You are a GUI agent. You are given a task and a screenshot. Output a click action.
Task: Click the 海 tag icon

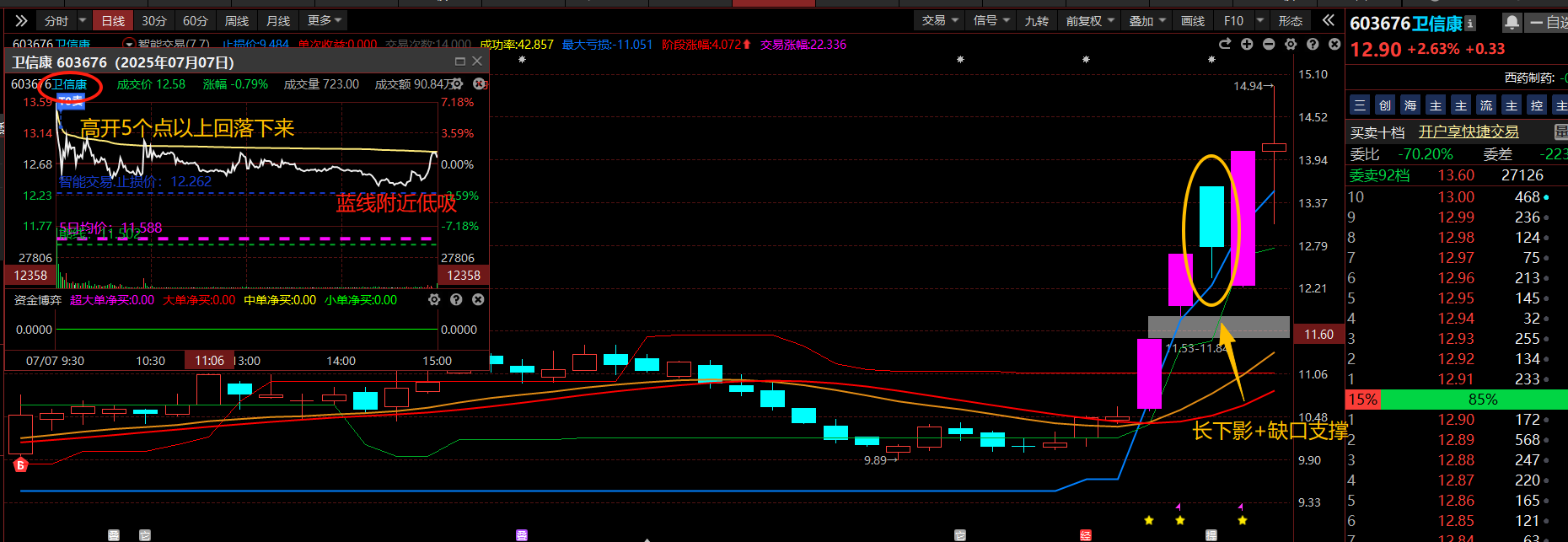1410,105
